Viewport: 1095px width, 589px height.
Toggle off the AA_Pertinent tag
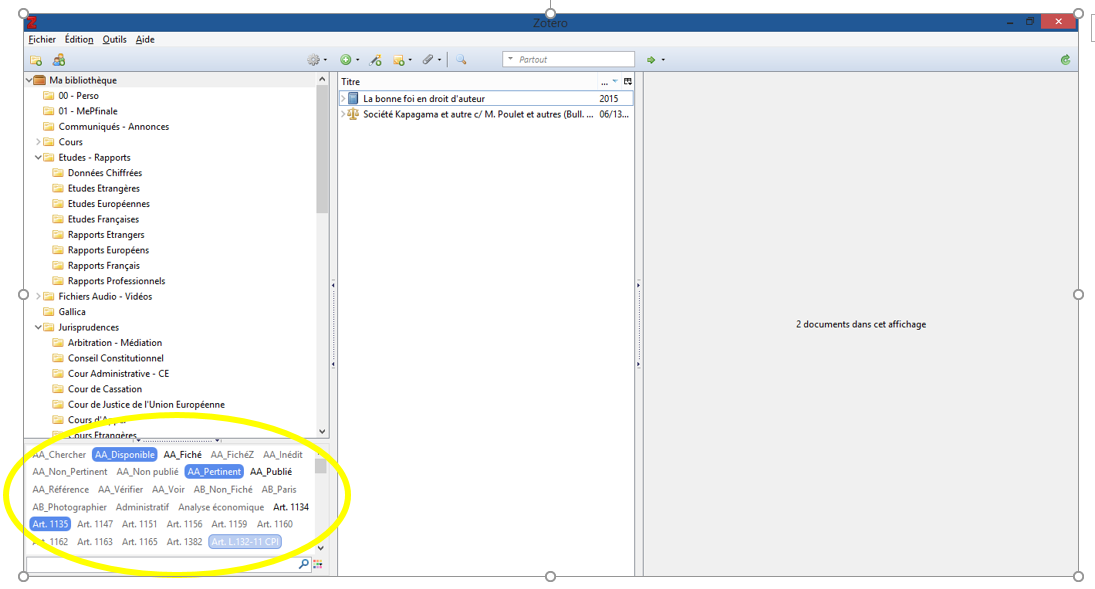tap(214, 472)
